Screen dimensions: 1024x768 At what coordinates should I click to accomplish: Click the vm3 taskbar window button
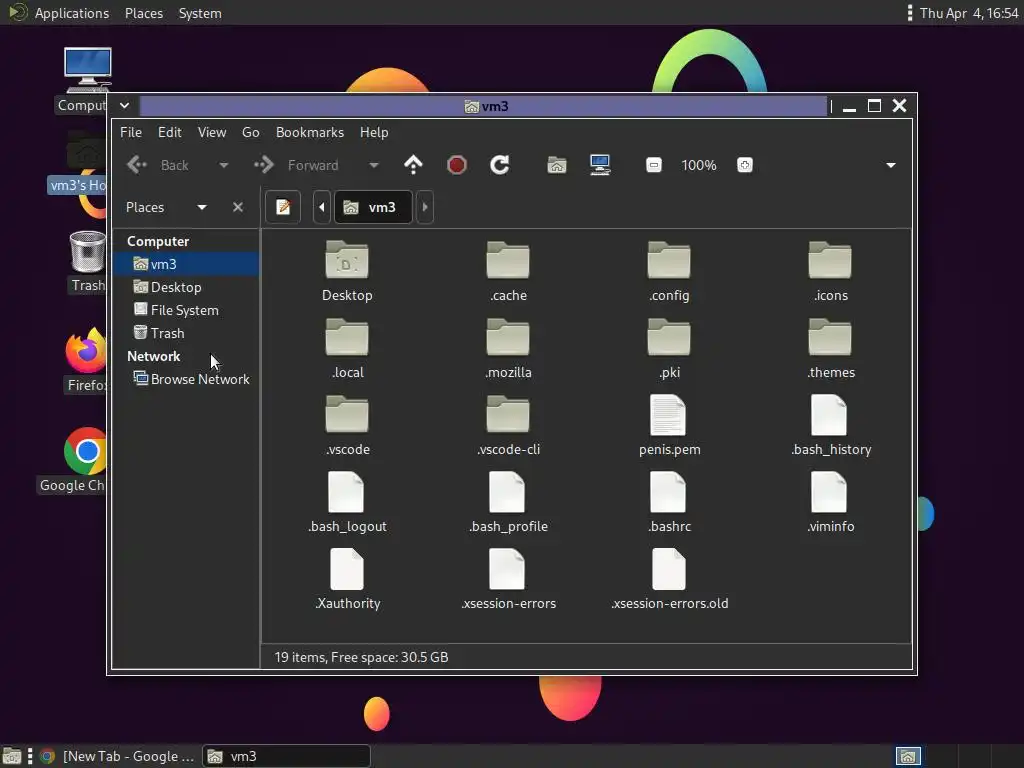pyautogui.click(x=286, y=756)
